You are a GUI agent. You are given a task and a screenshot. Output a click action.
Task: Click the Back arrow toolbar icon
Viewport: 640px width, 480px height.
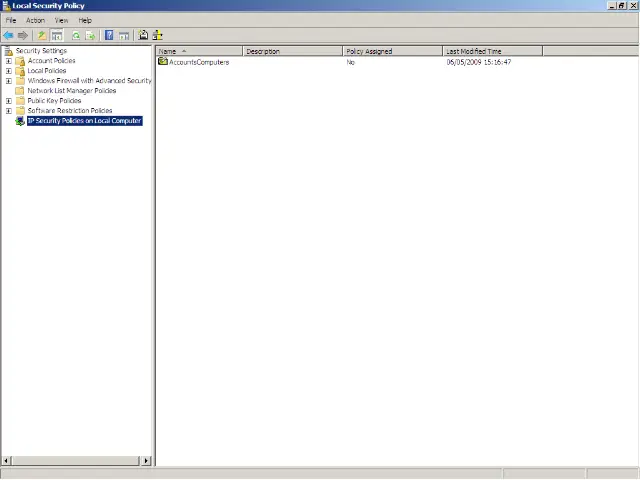click(x=8, y=36)
